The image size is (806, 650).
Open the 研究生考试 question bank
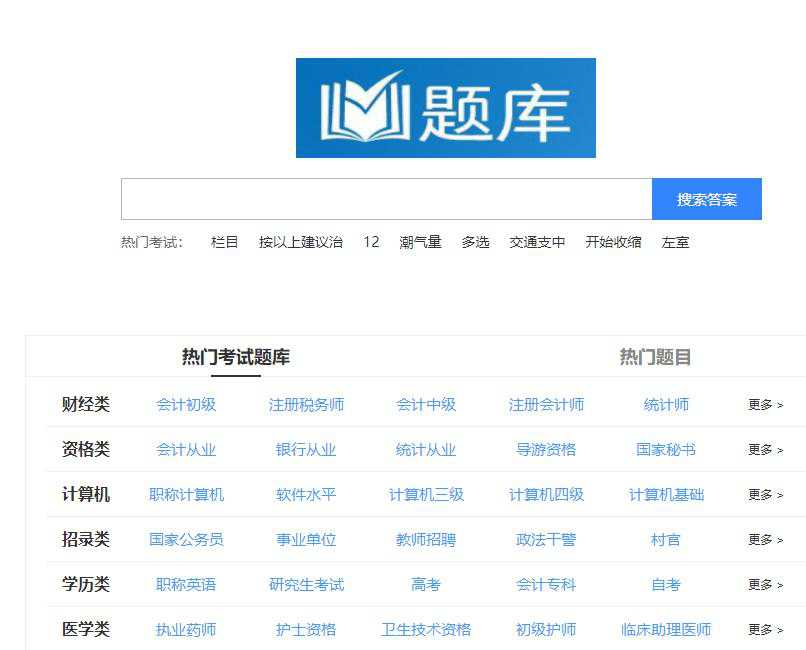(x=306, y=585)
